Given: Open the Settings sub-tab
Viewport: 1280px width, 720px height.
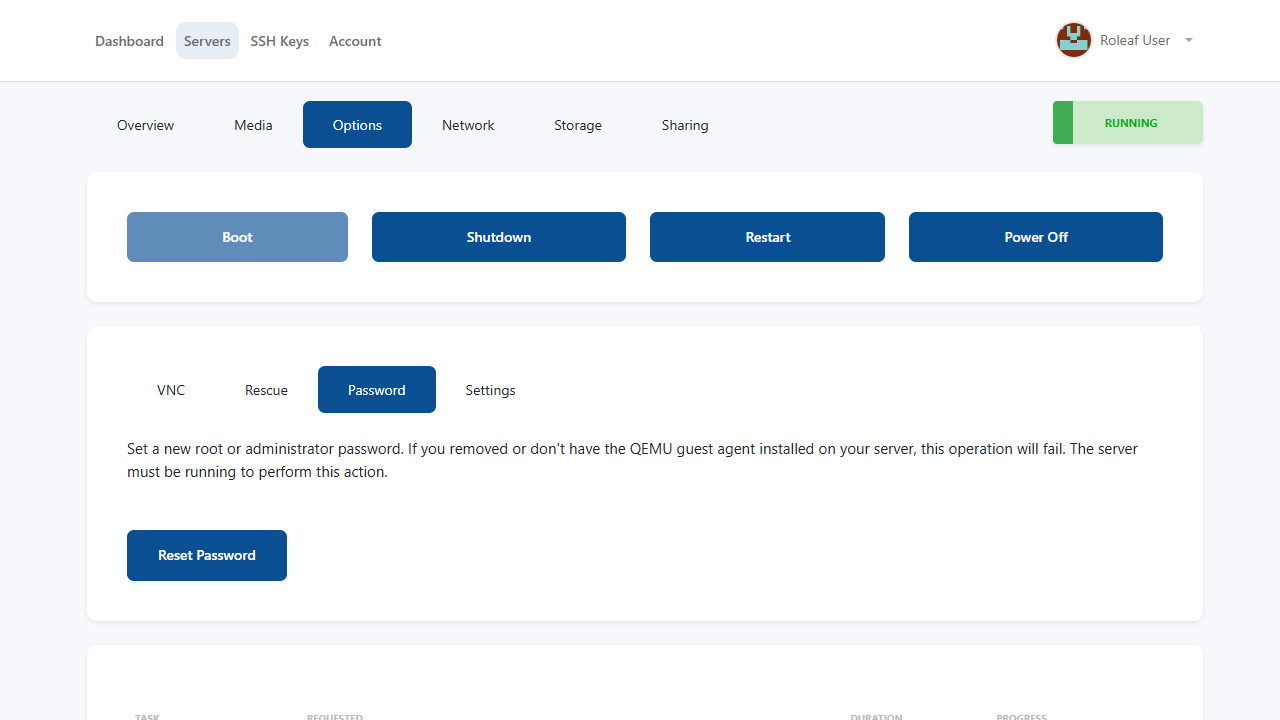Looking at the screenshot, I should click(x=490, y=390).
